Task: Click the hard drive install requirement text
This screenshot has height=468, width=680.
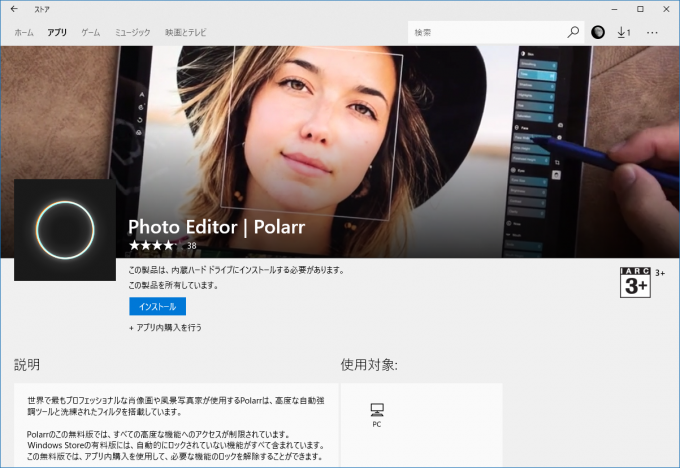Action: click(x=236, y=270)
